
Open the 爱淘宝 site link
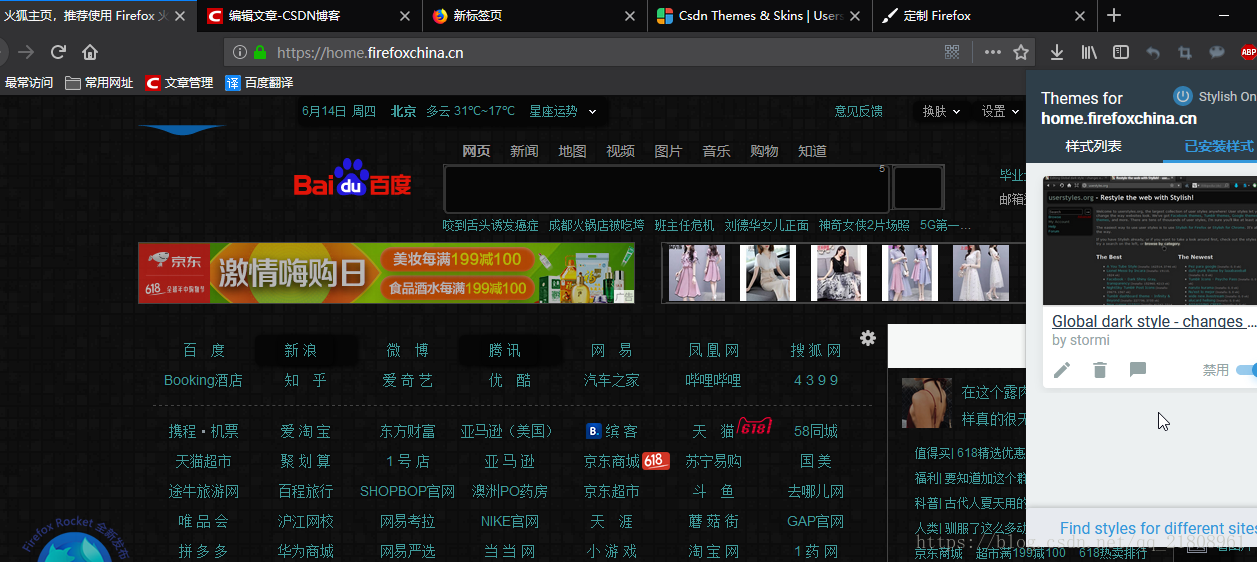305,431
